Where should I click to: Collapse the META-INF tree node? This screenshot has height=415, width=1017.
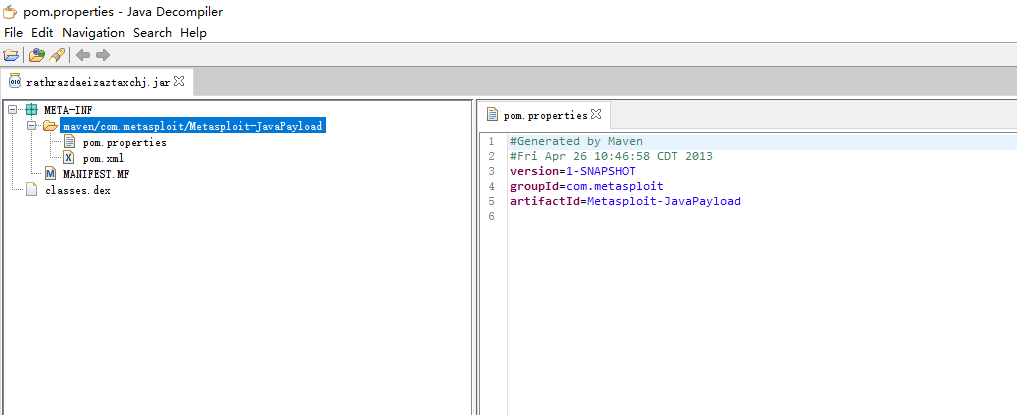[x=12, y=110]
